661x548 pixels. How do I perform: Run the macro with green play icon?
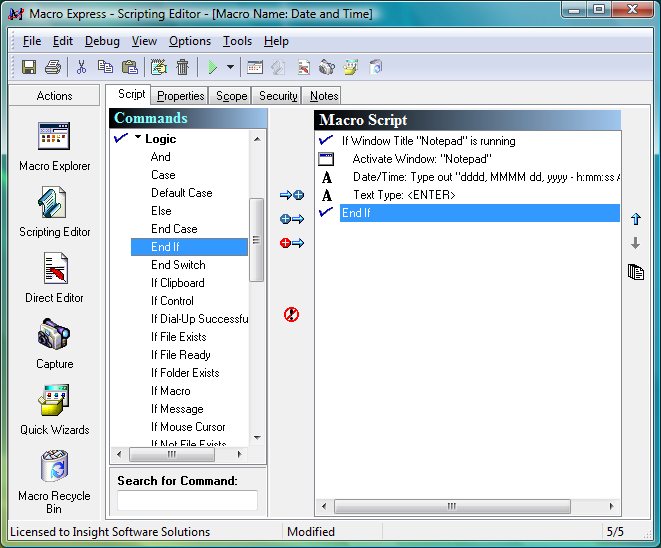212,67
